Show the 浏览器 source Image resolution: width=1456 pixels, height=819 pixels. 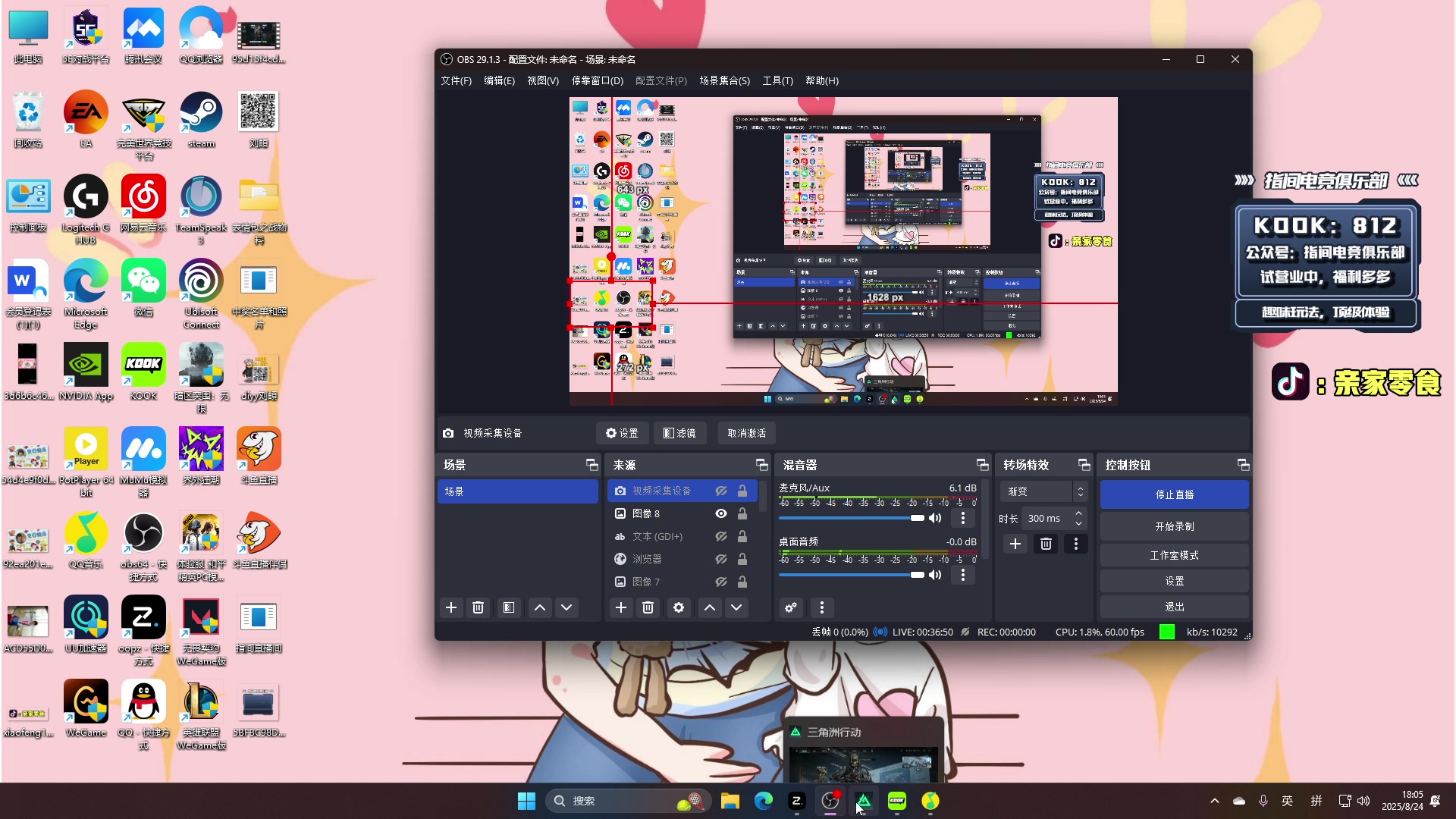coord(721,559)
